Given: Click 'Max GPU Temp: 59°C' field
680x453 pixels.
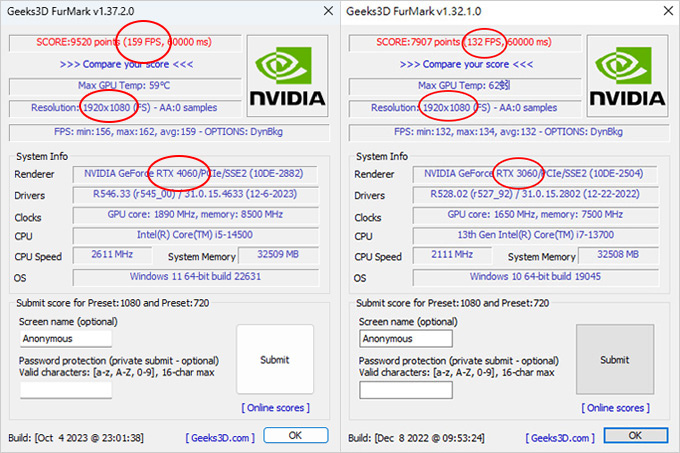Looking at the screenshot, I should [x=125, y=86].
